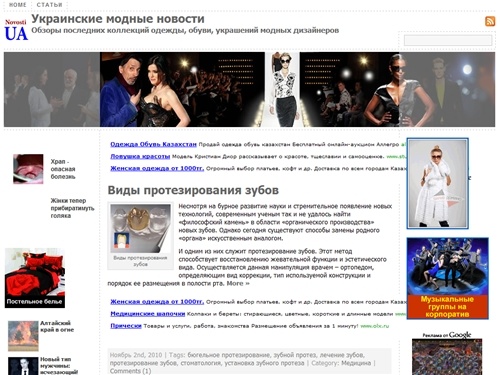Click the Altai fire thumbnail
This screenshot has height=375, width=500.
[23, 336]
